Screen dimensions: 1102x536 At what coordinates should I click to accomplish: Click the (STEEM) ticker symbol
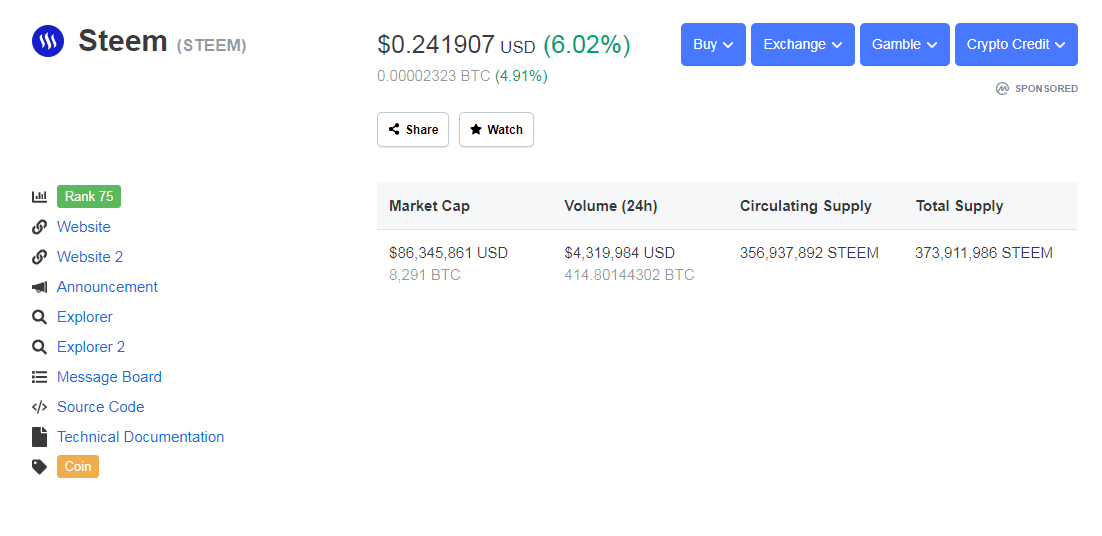point(212,46)
